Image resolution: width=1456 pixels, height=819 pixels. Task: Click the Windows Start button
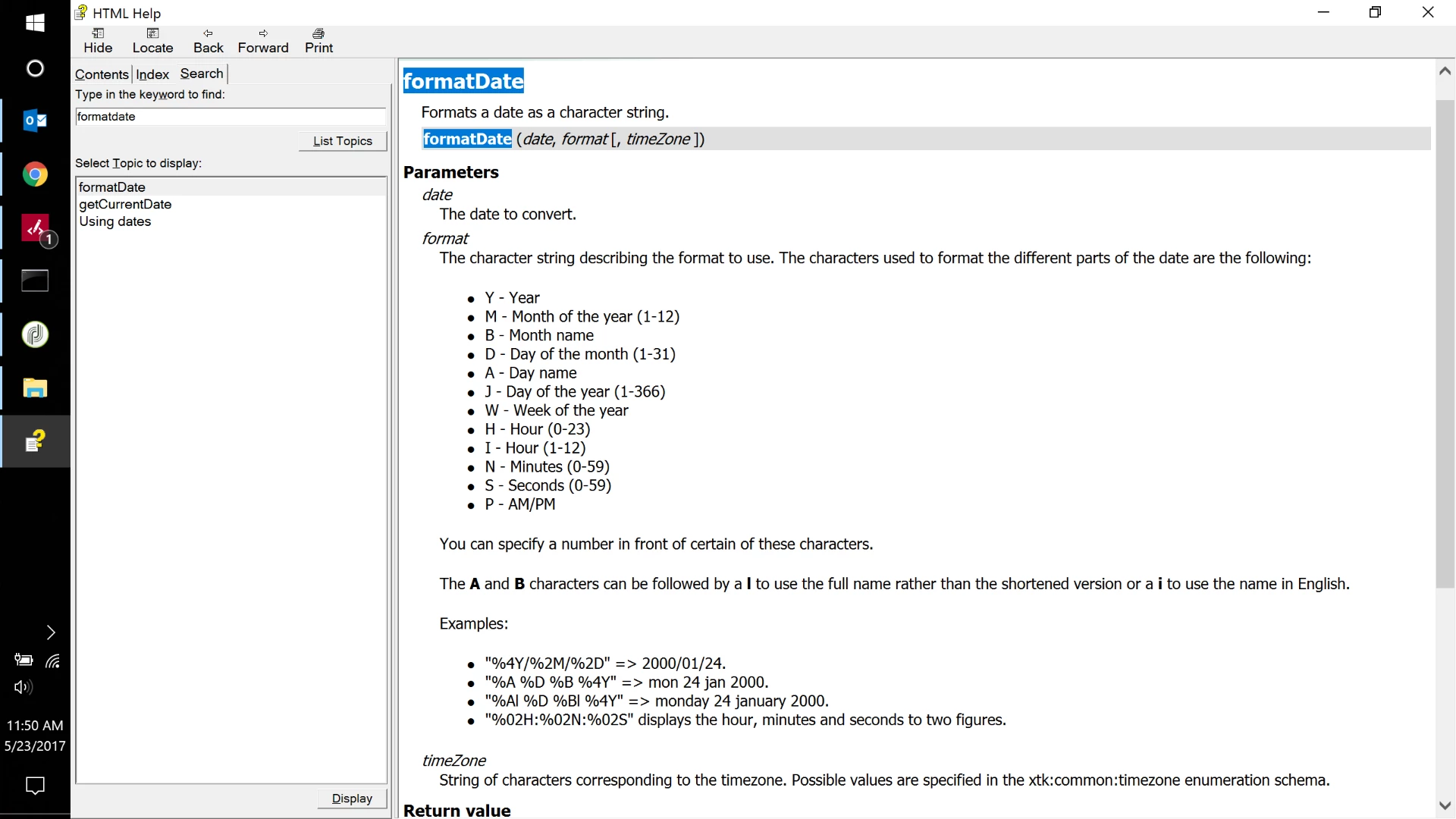pyautogui.click(x=35, y=23)
